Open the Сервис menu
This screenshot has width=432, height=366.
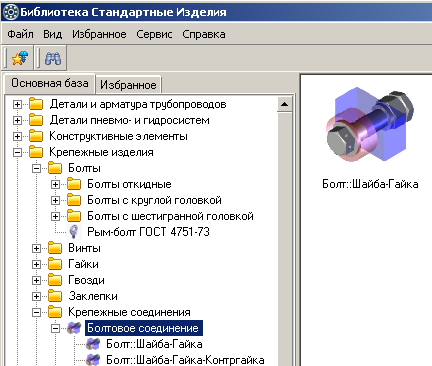pos(154,34)
